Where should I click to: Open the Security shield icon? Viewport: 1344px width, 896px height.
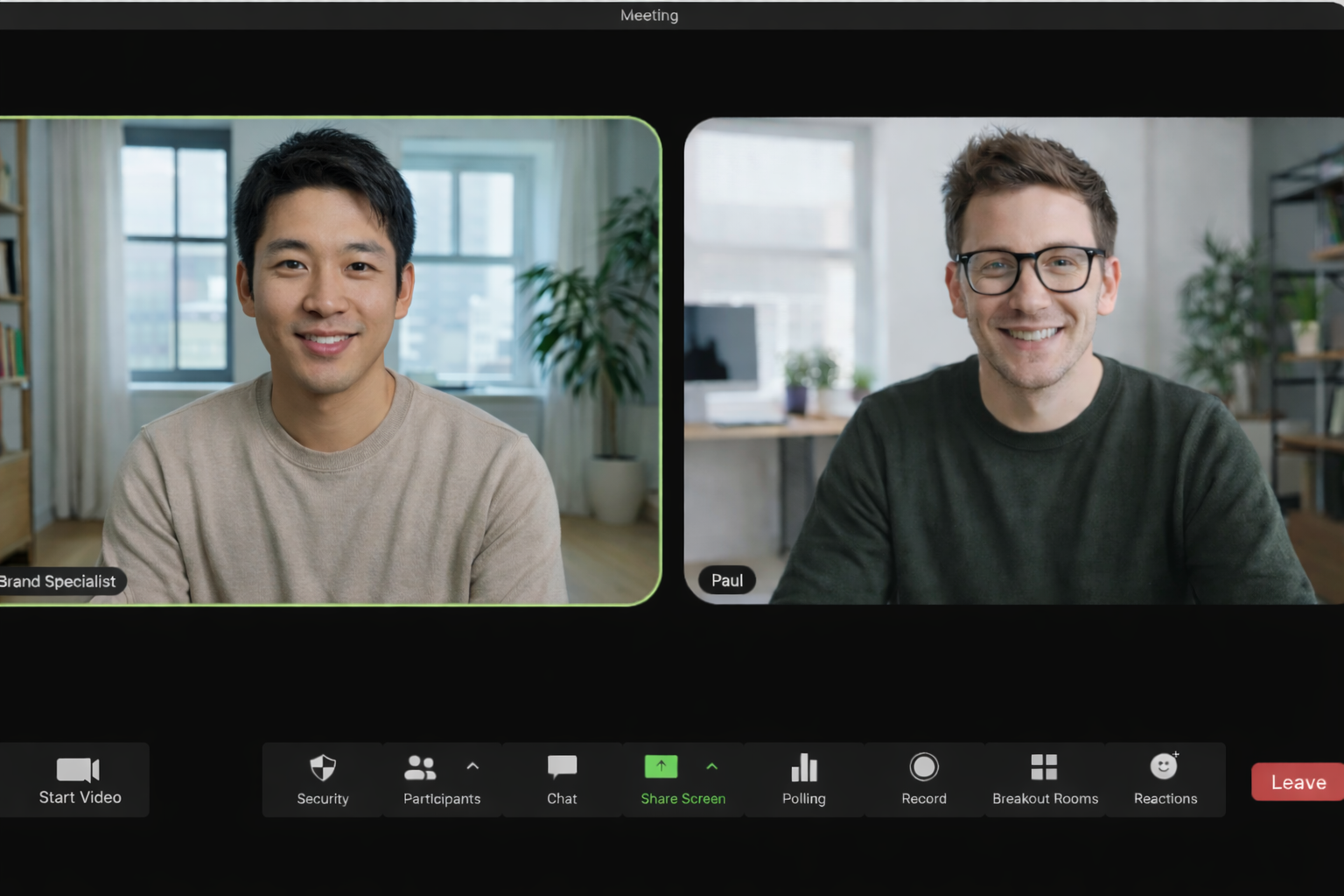tap(323, 767)
